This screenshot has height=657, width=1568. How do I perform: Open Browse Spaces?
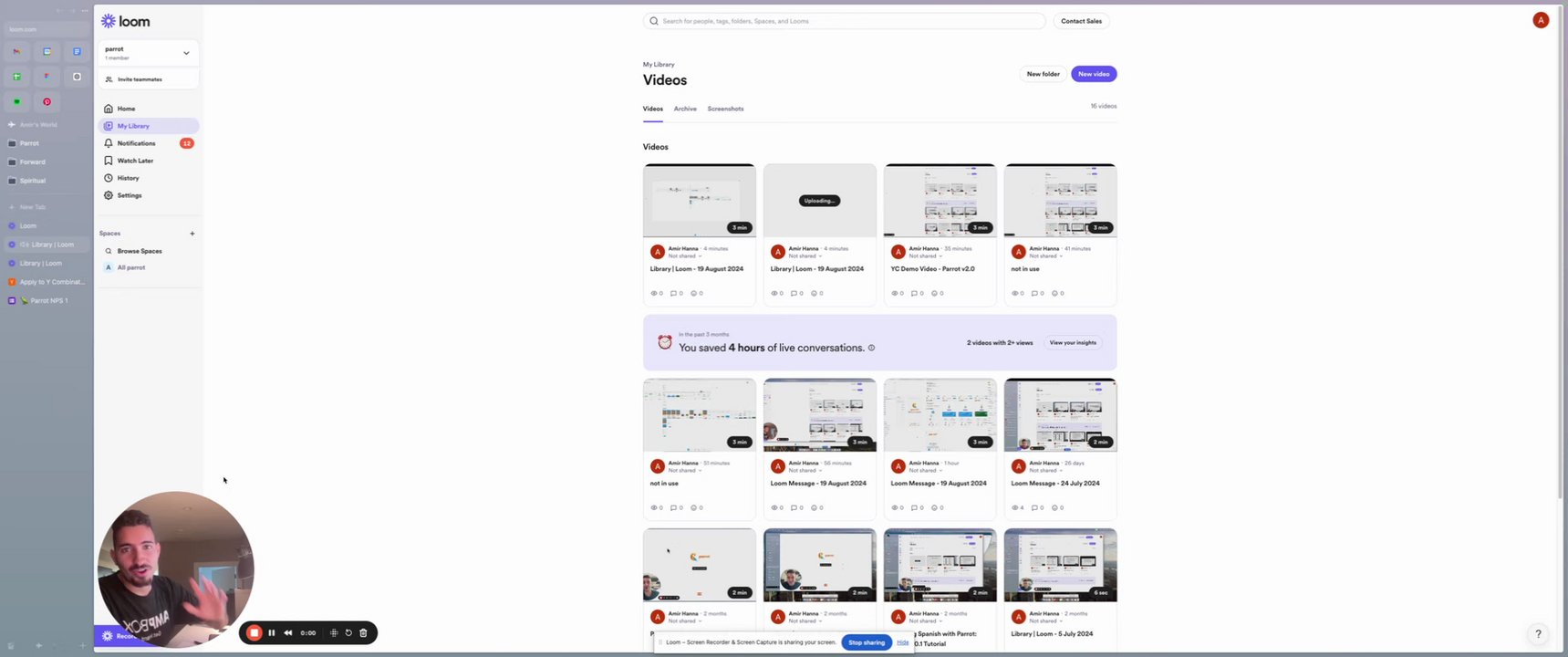pyautogui.click(x=140, y=251)
